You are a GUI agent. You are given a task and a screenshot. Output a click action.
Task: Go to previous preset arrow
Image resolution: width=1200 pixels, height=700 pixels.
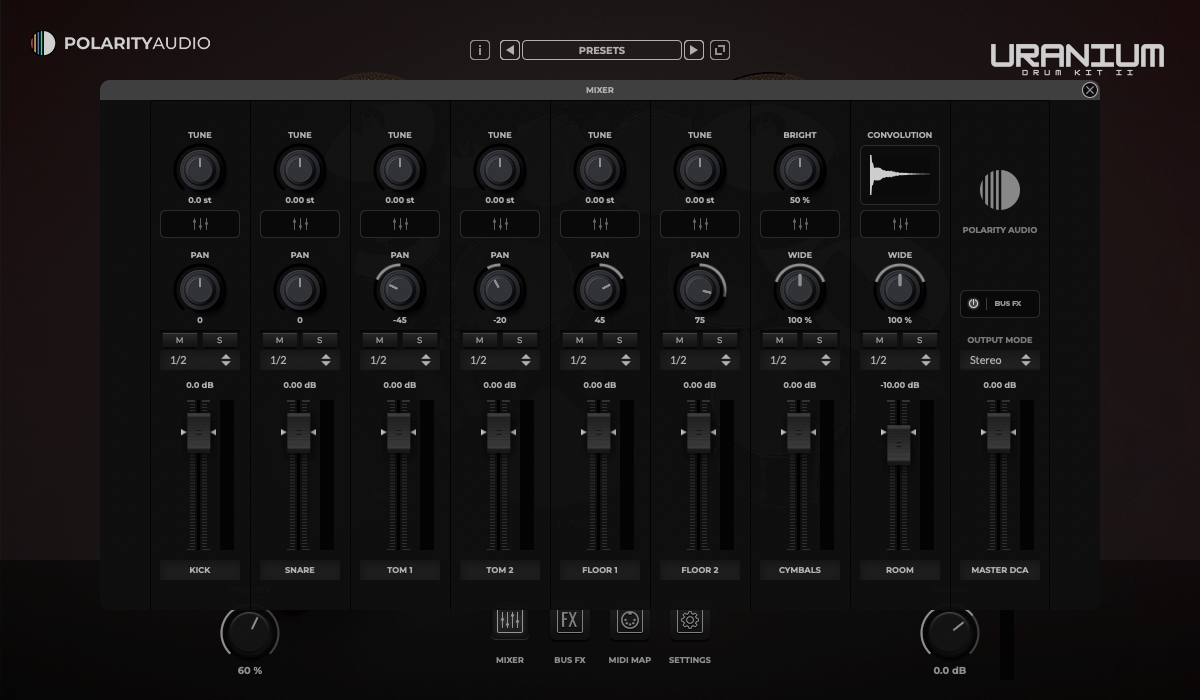coord(510,50)
